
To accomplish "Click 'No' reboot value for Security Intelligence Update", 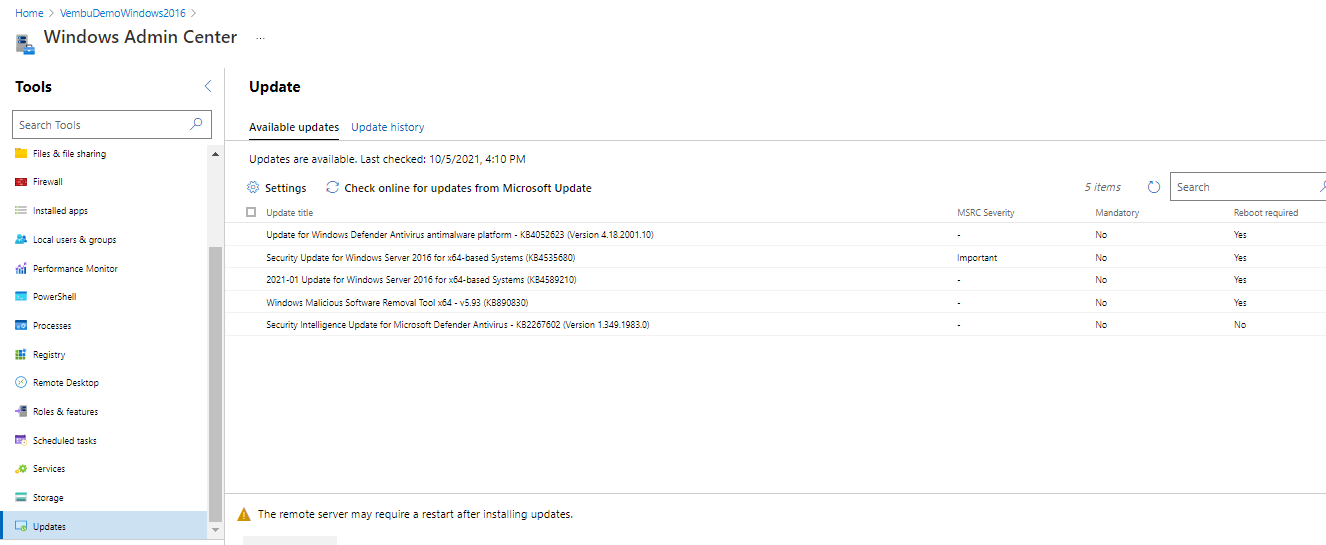I will [x=1240, y=325].
